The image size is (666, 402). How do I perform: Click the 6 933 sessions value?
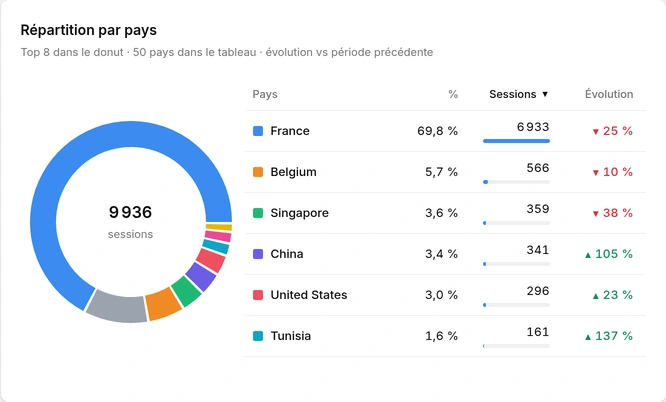pyautogui.click(x=533, y=127)
